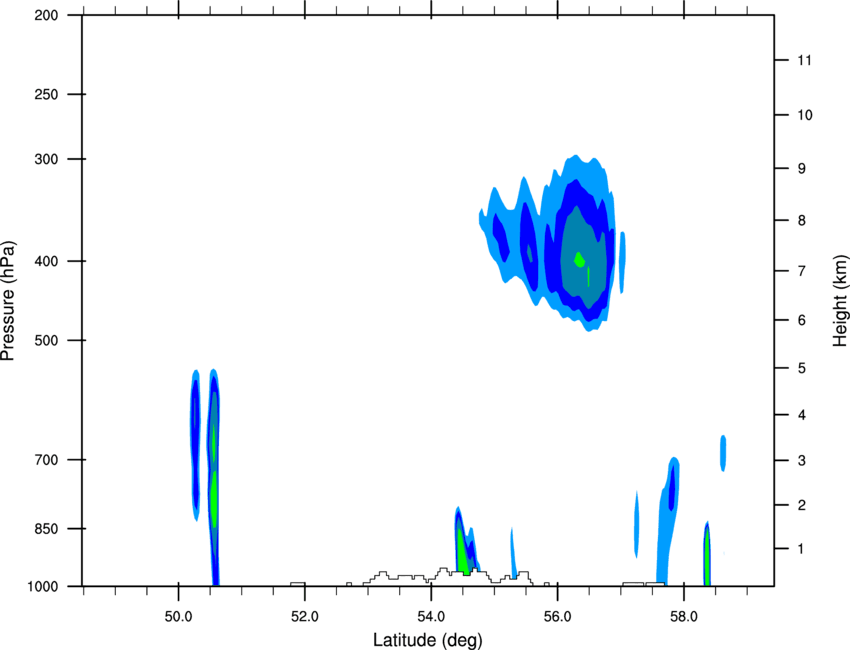Click the green core of the upper-level plume
Image resolution: width=850 pixels, height=650 pixels.
579,260
